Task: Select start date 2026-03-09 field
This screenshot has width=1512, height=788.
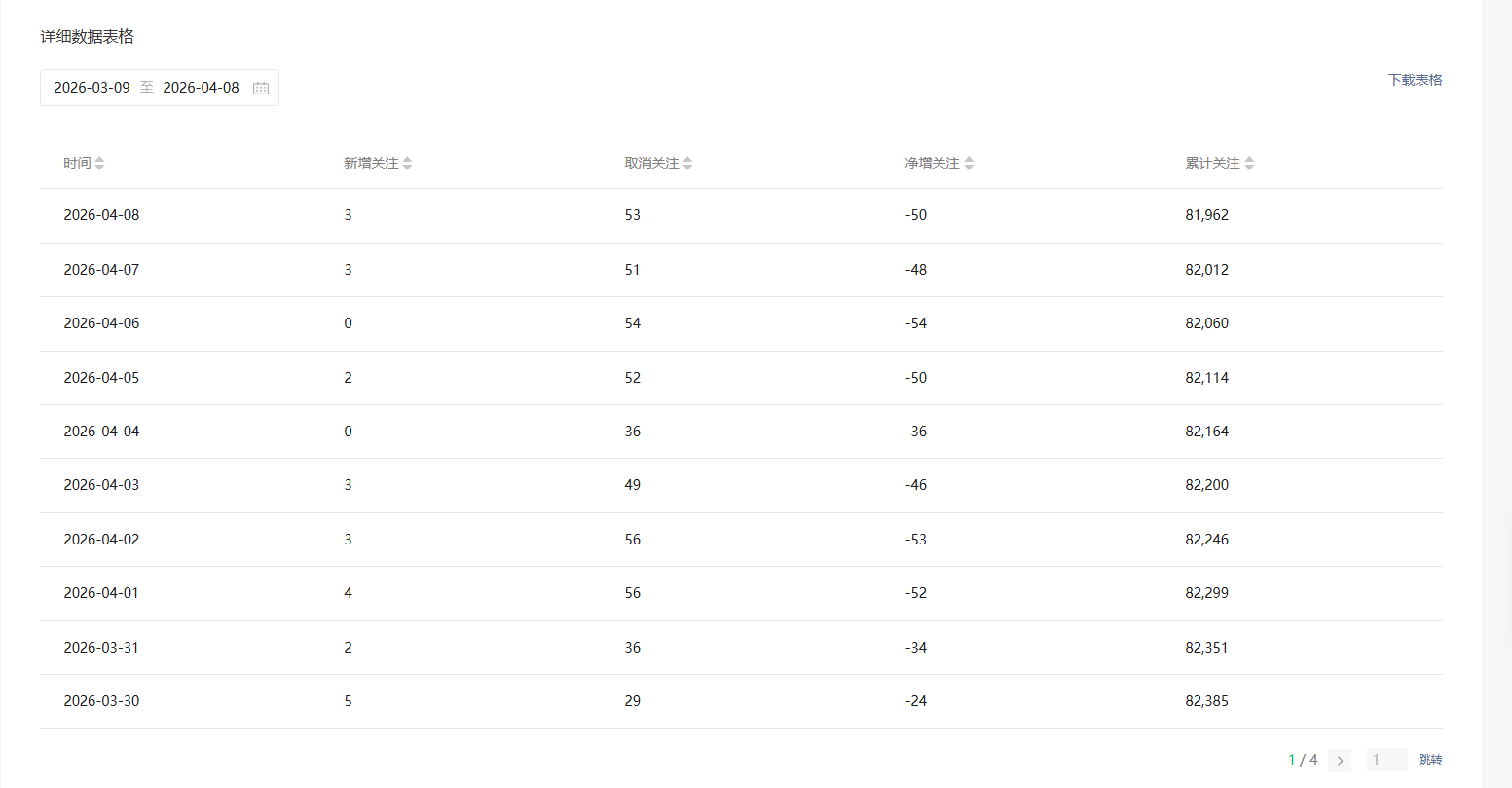Action: (x=92, y=88)
